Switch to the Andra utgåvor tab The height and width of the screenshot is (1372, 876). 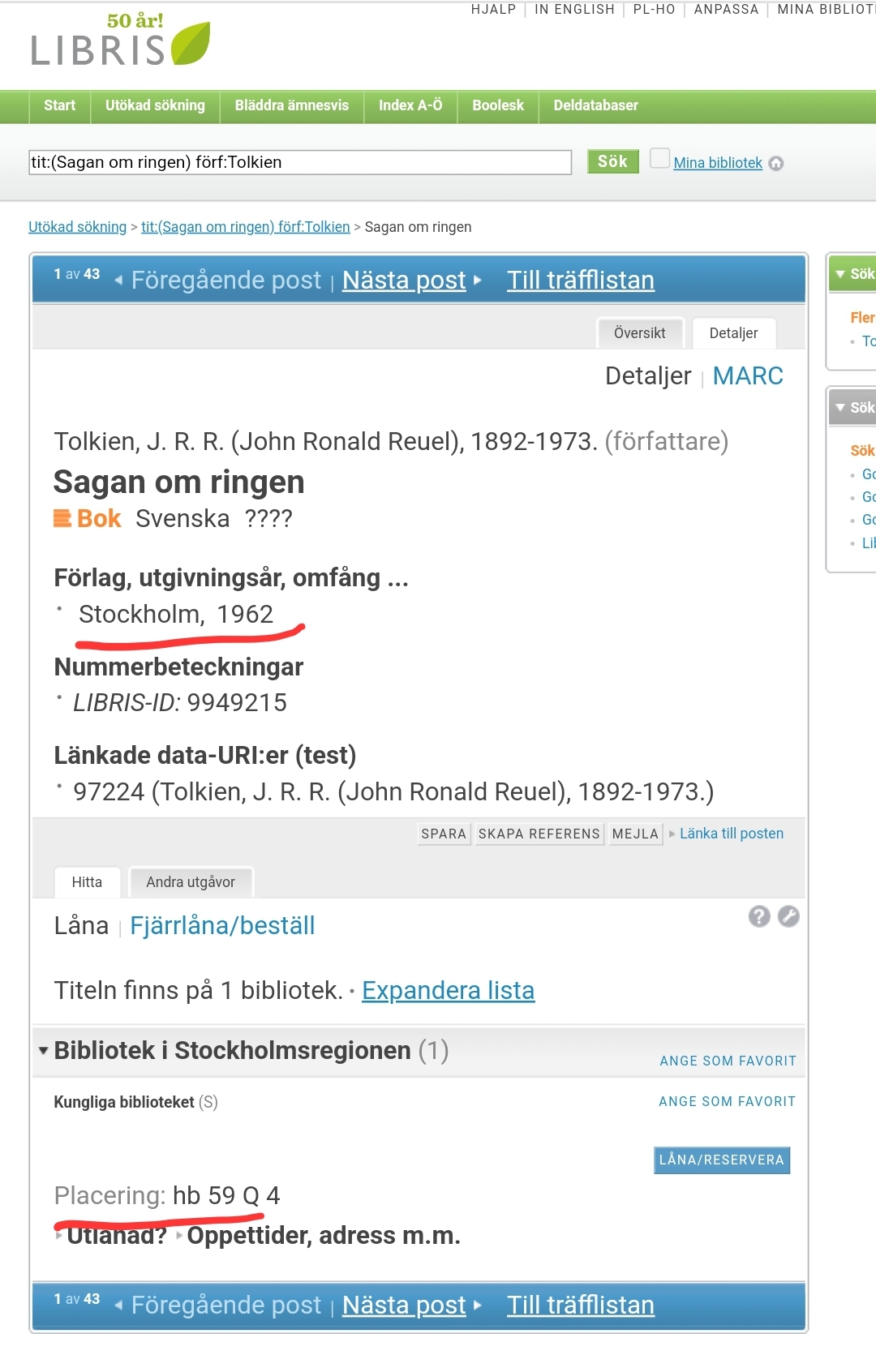(191, 882)
